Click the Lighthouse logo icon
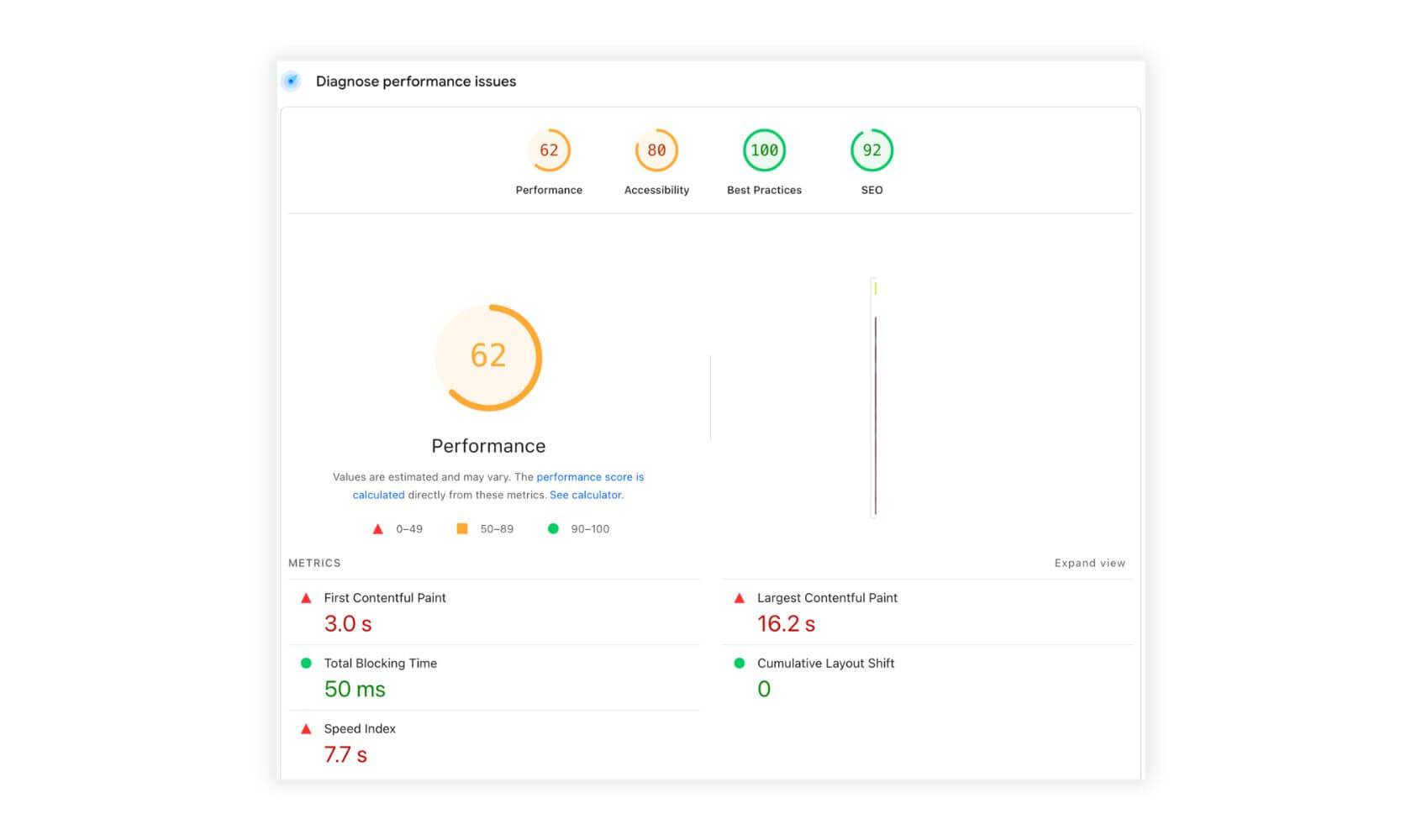 (x=291, y=81)
